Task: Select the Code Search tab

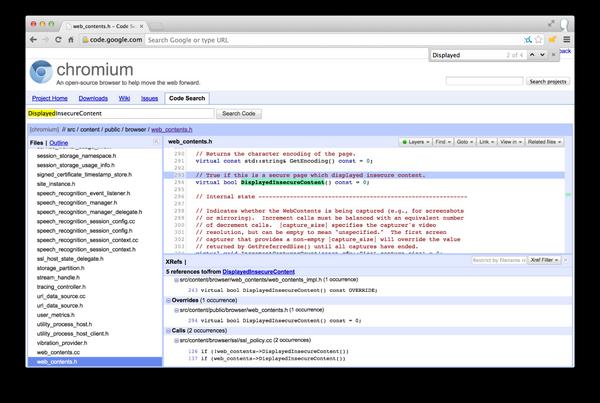Action: 187,98
